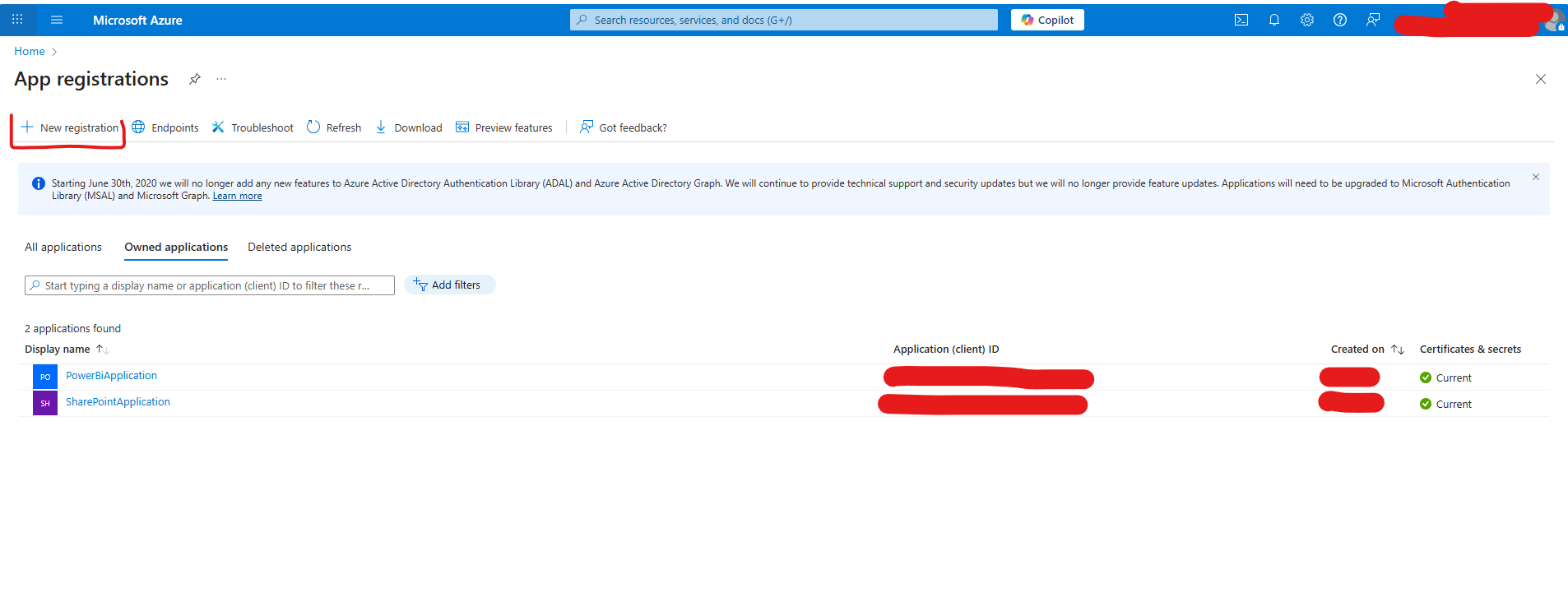Open portal settings gear
Image resolution: width=1568 pixels, height=602 pixels.
(1307, 20)
